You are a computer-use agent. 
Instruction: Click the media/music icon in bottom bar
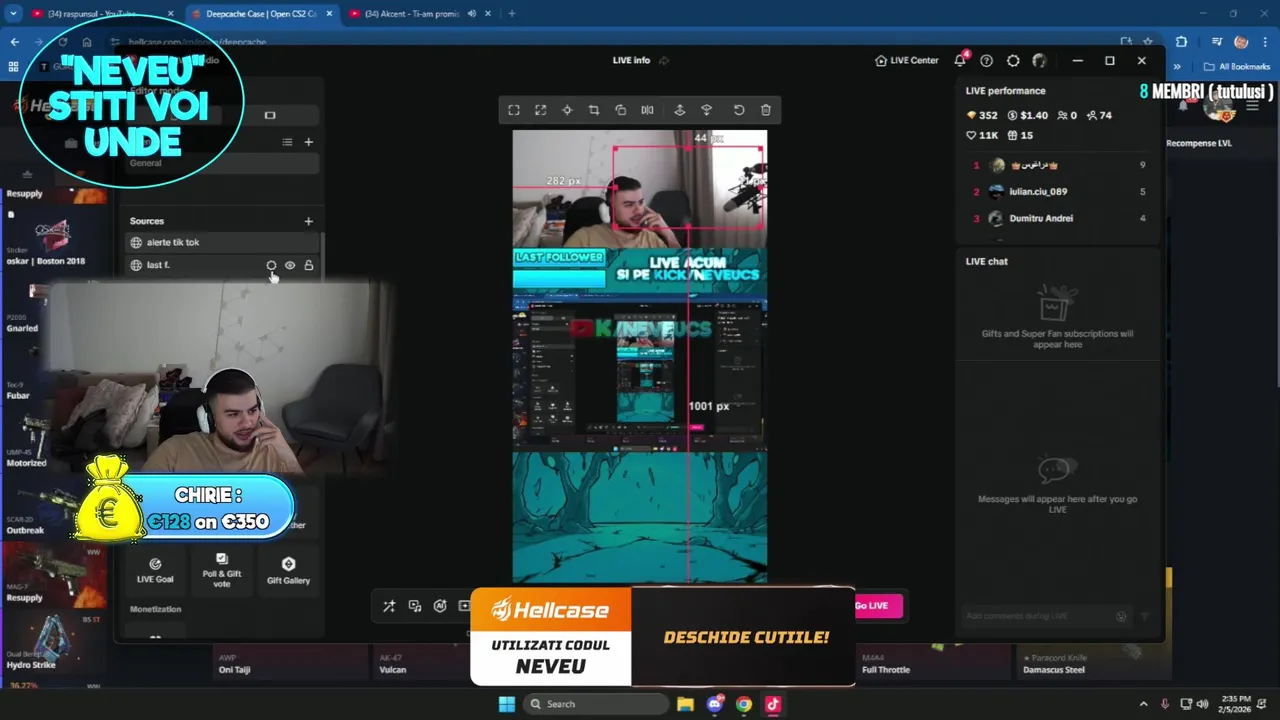415,606
